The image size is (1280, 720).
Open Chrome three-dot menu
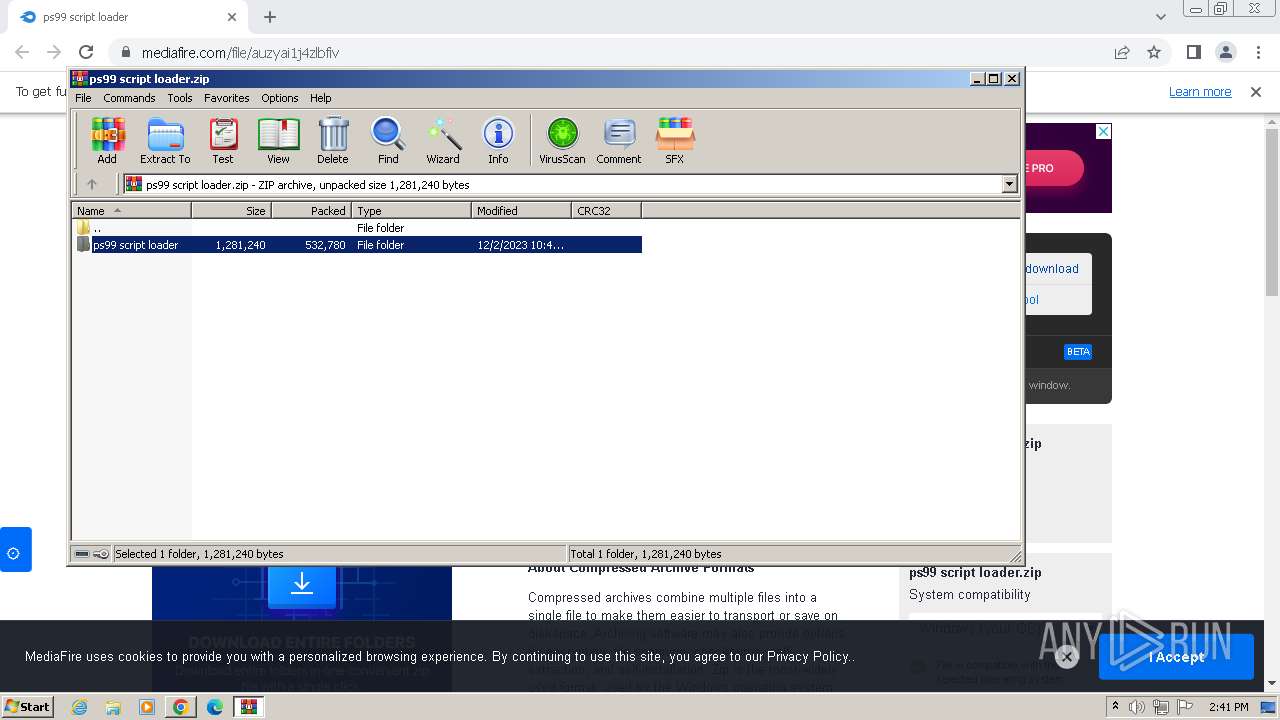coord(1257,52)
